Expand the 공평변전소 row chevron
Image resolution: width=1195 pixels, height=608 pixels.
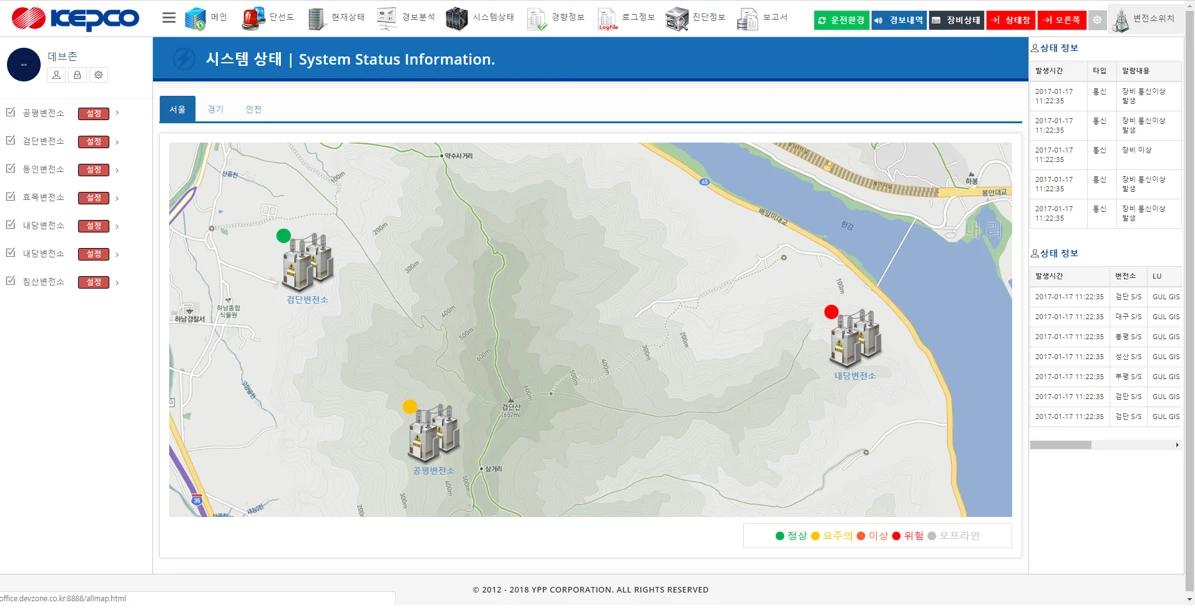pyautogui.click(x=117, y=114)
